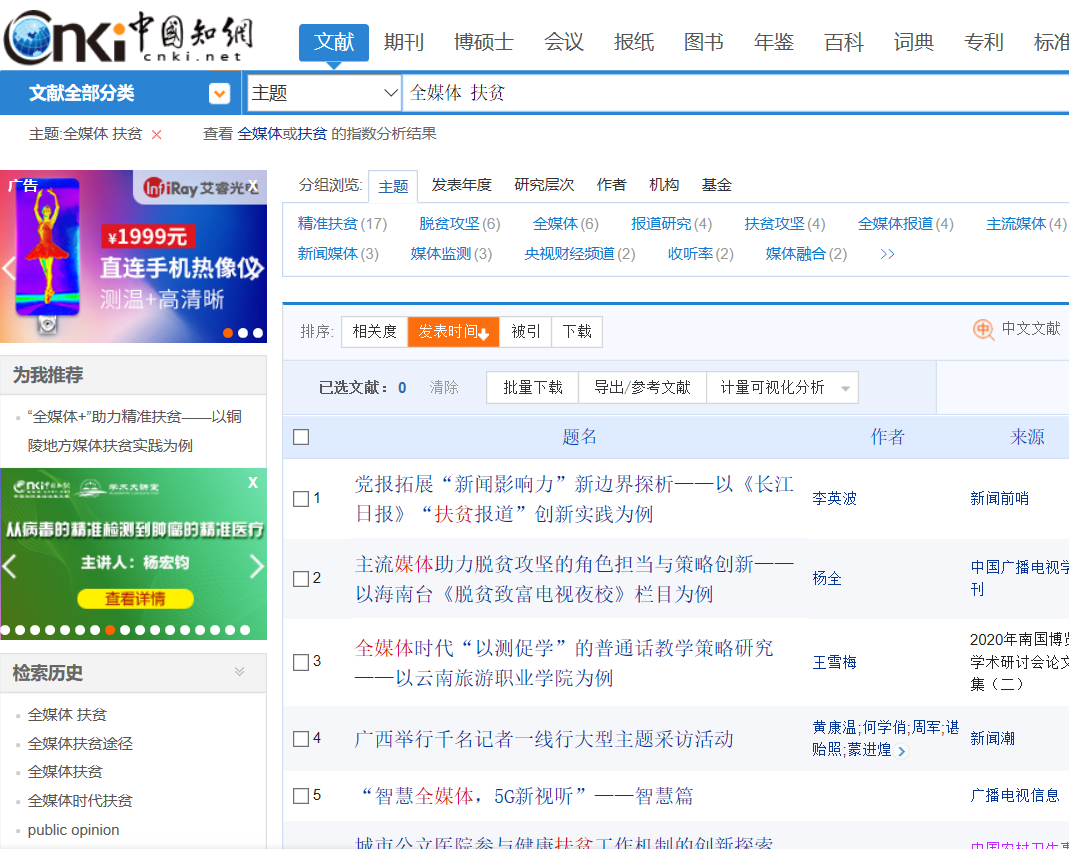
Task: Tick the select-all checkbox in the table header
Action: [301, 437]
